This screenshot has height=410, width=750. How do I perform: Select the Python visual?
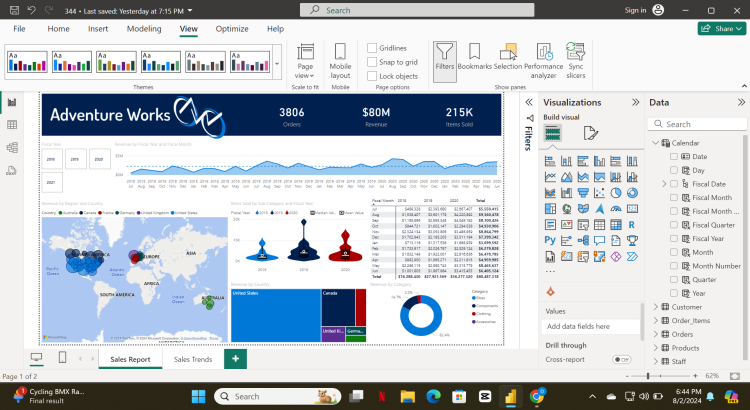click(x=550, y=240)
